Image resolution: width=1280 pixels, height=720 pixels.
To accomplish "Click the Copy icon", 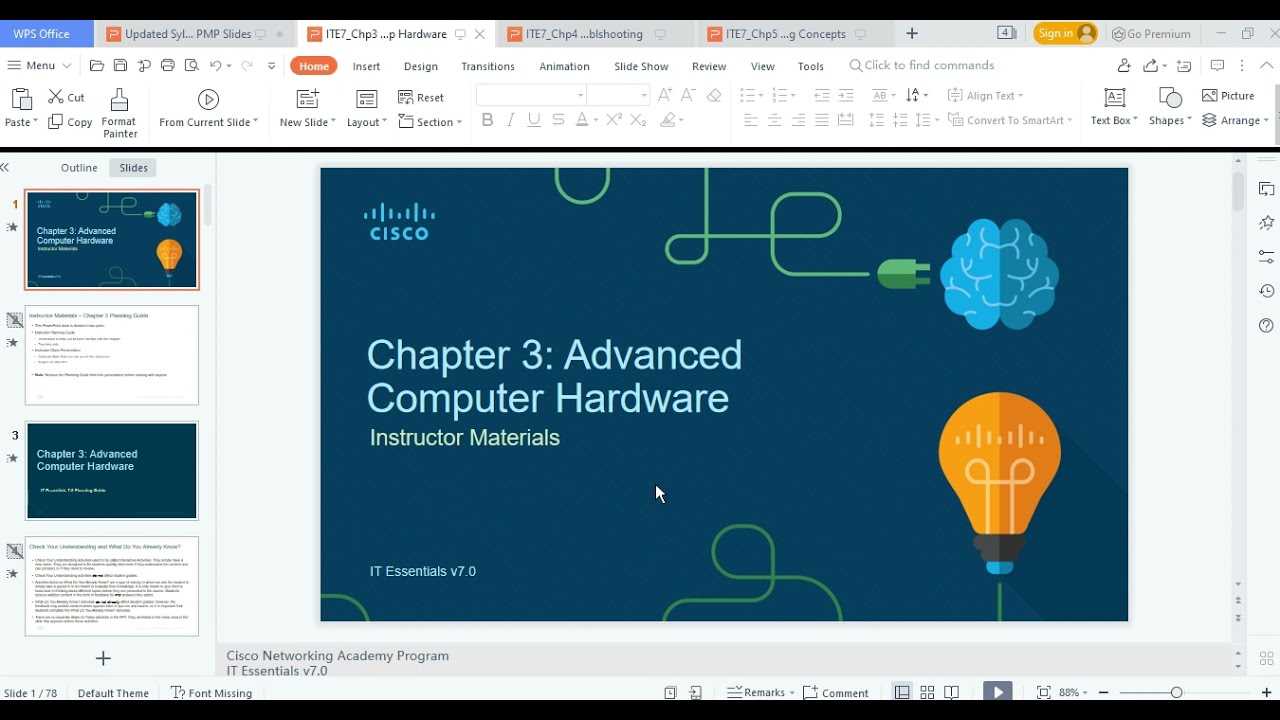I will 55,122.
